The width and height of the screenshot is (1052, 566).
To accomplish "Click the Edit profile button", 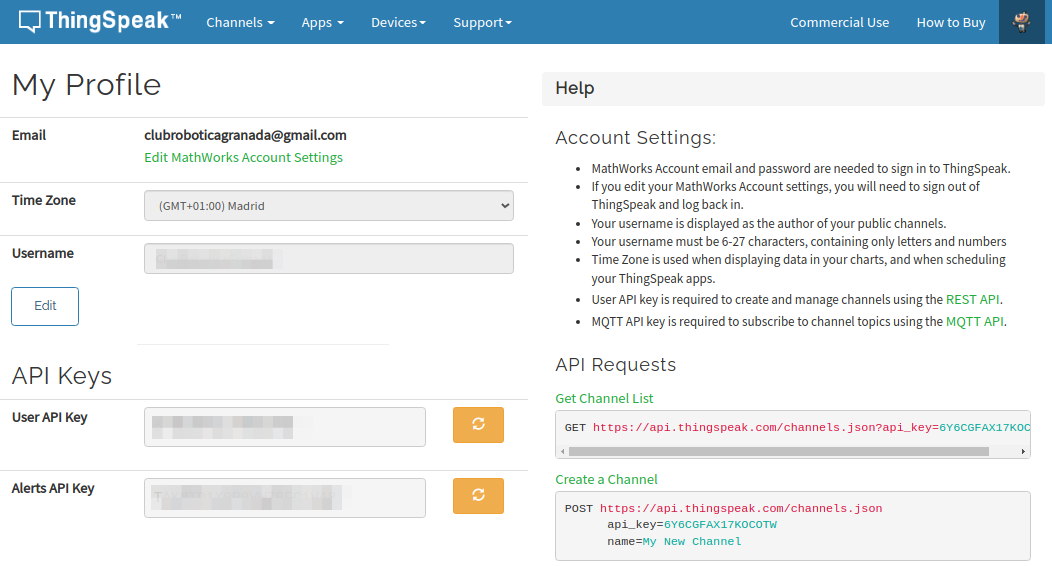I will pyautogui.click(x=45, y=306).
